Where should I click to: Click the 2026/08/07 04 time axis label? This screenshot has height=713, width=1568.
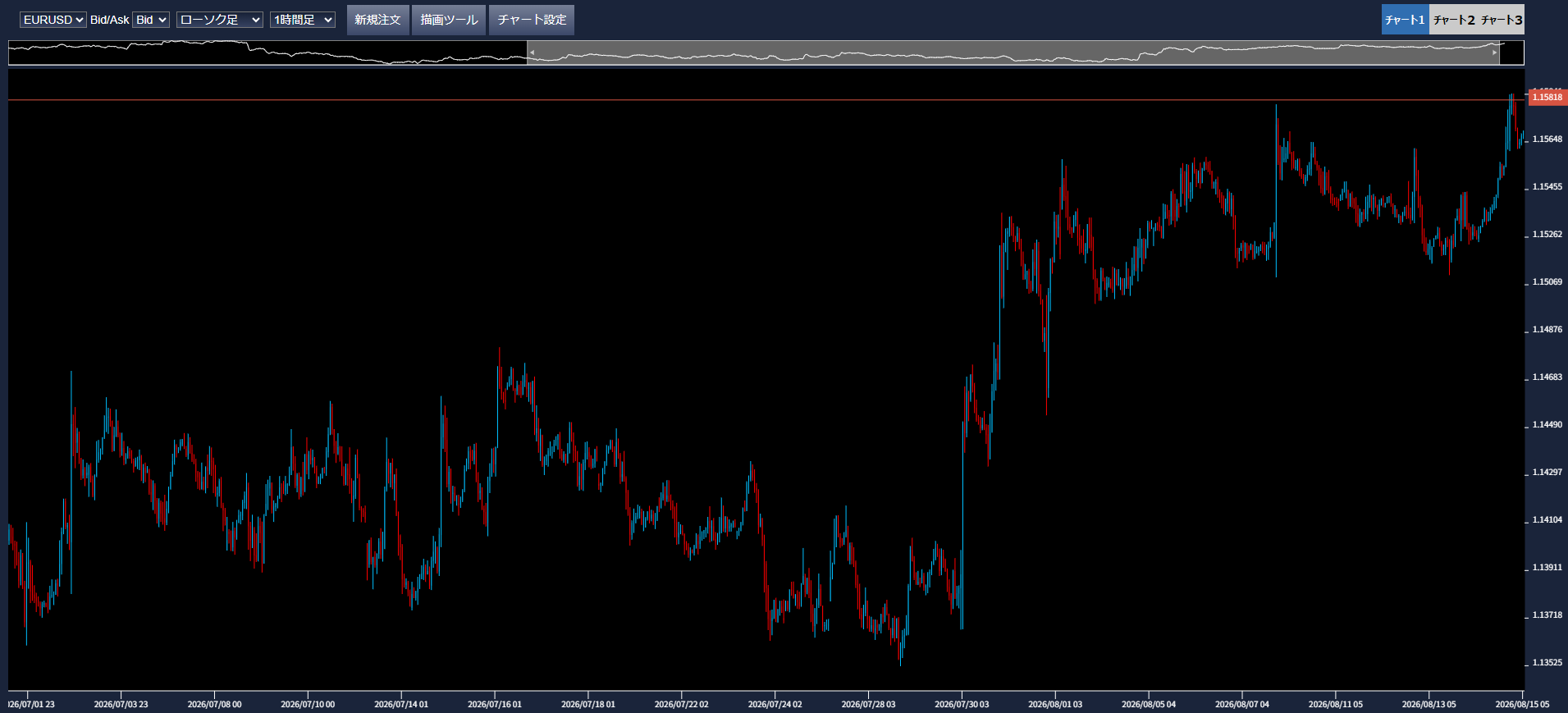[x=1242, y=705]
